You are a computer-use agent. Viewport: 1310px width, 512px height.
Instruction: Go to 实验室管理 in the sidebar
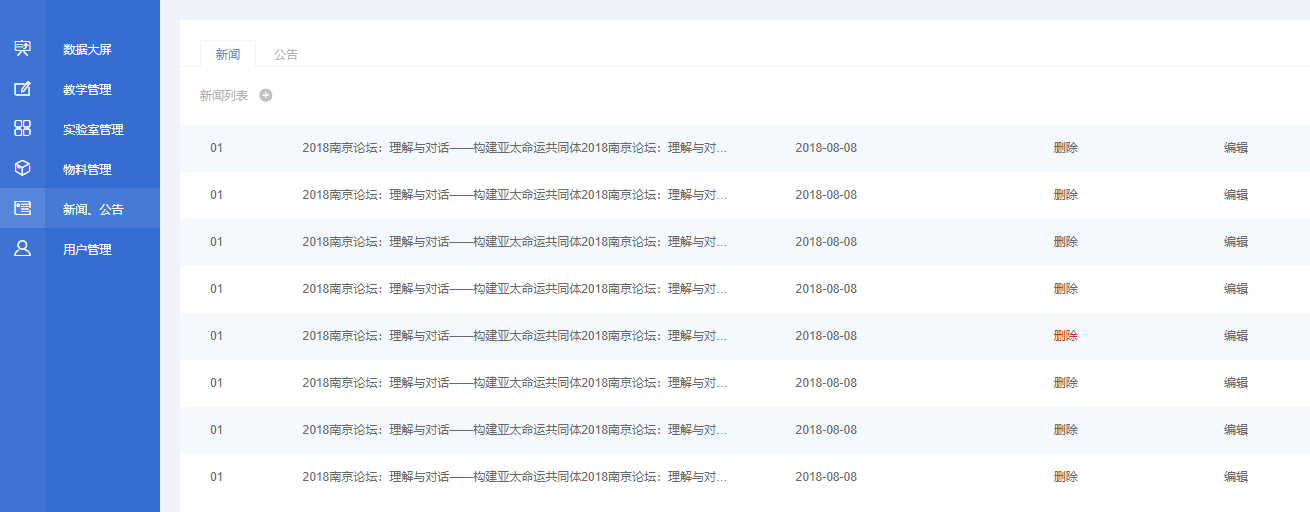click(x=80, y=129)
